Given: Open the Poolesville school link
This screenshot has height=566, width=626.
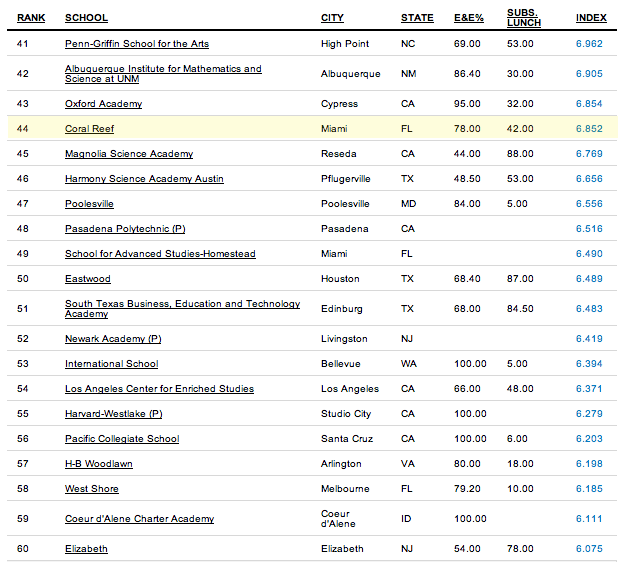Looking at the screenshot, I should click(89, 204).
